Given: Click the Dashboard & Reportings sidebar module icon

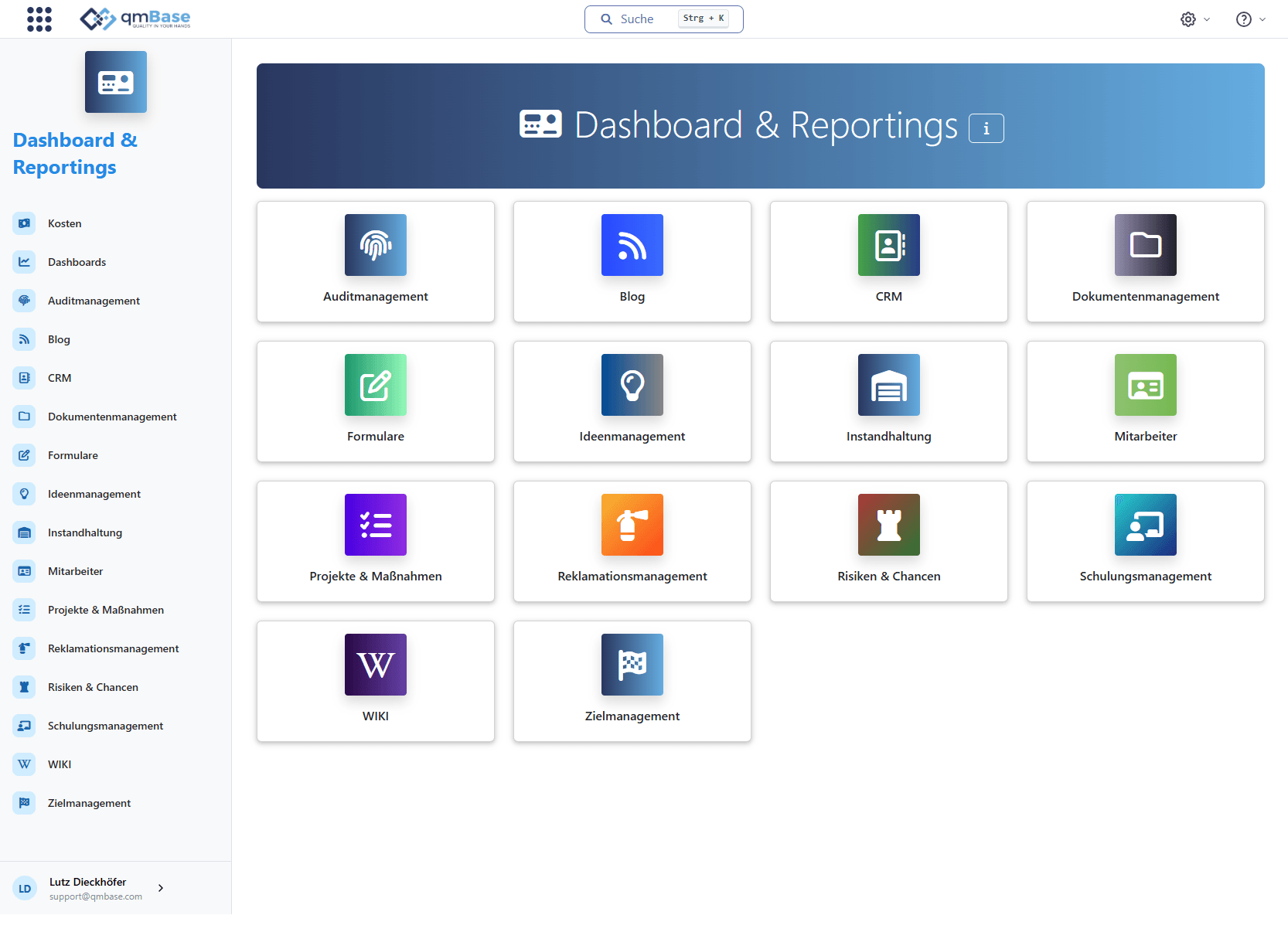Looking at the screenshot, I should coord(116,82).
